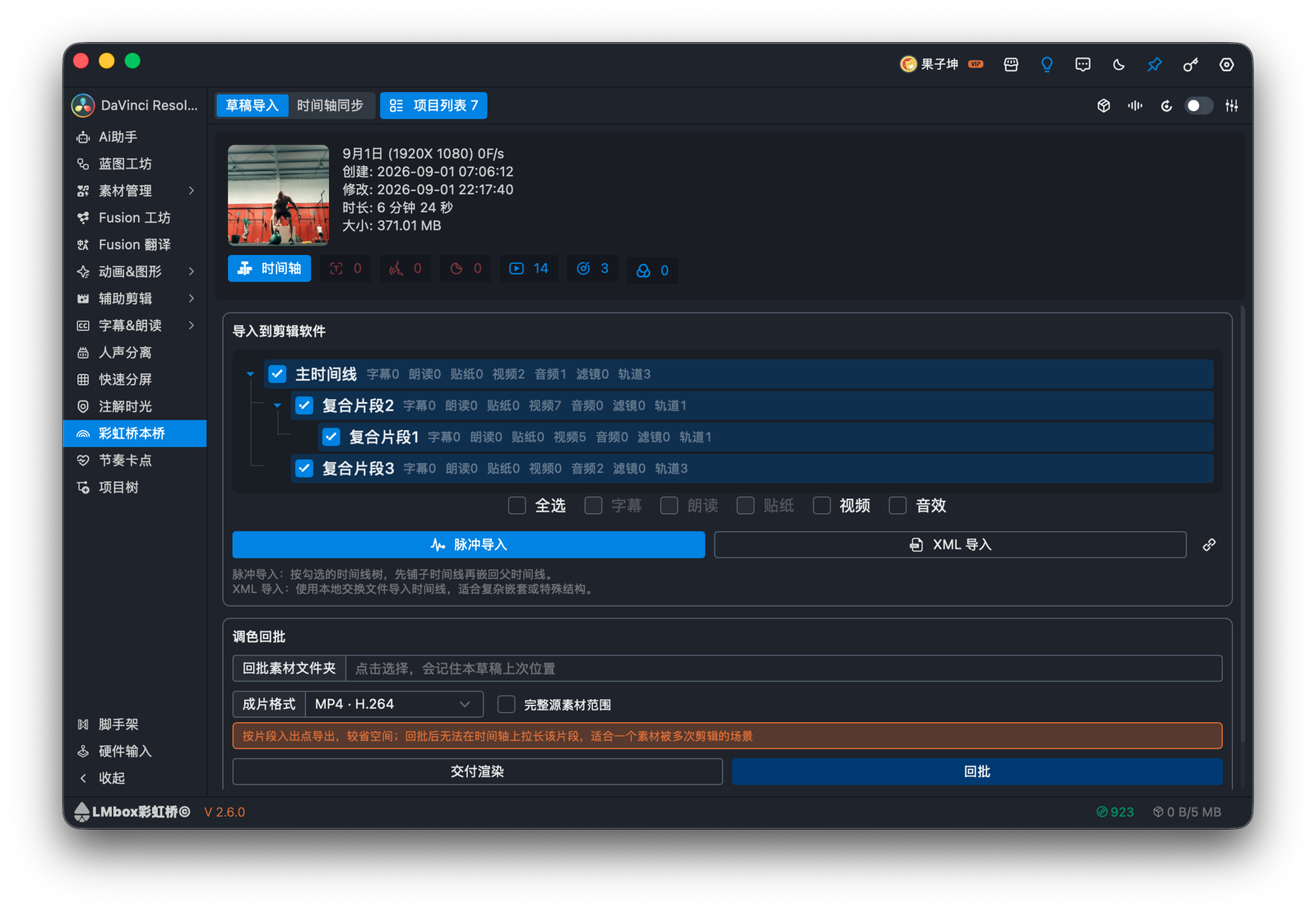
Task: Click the link icon beside XML 导入
Action: pyautogui.click(x=1209, y=544)
